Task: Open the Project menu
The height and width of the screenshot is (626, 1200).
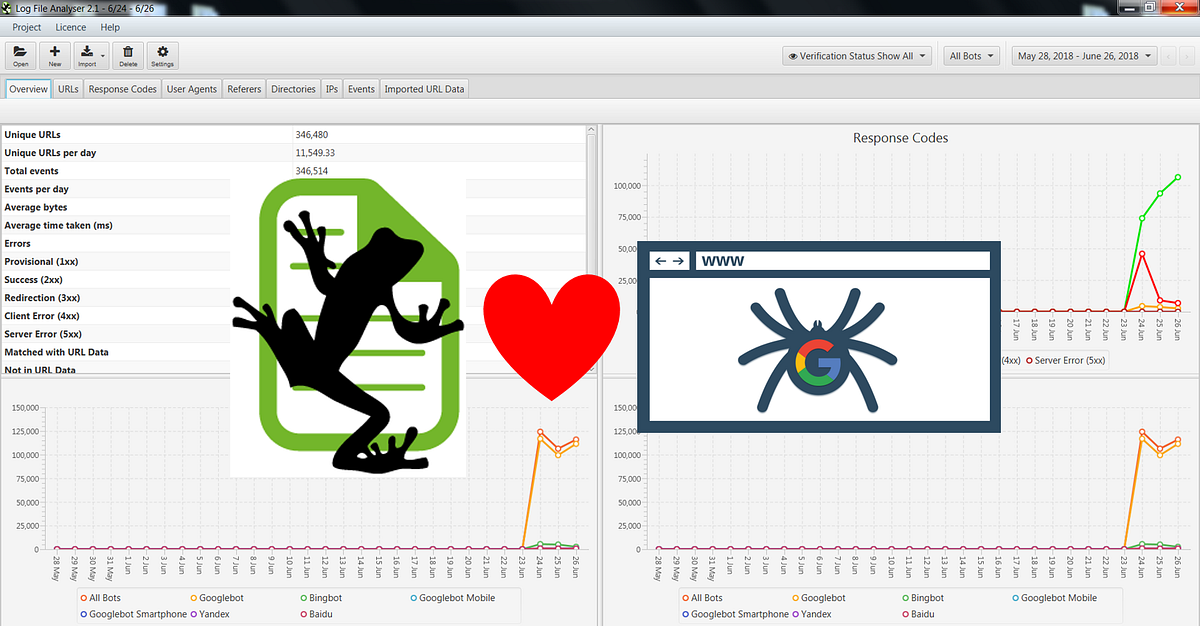Action: (x=26, y=27)
